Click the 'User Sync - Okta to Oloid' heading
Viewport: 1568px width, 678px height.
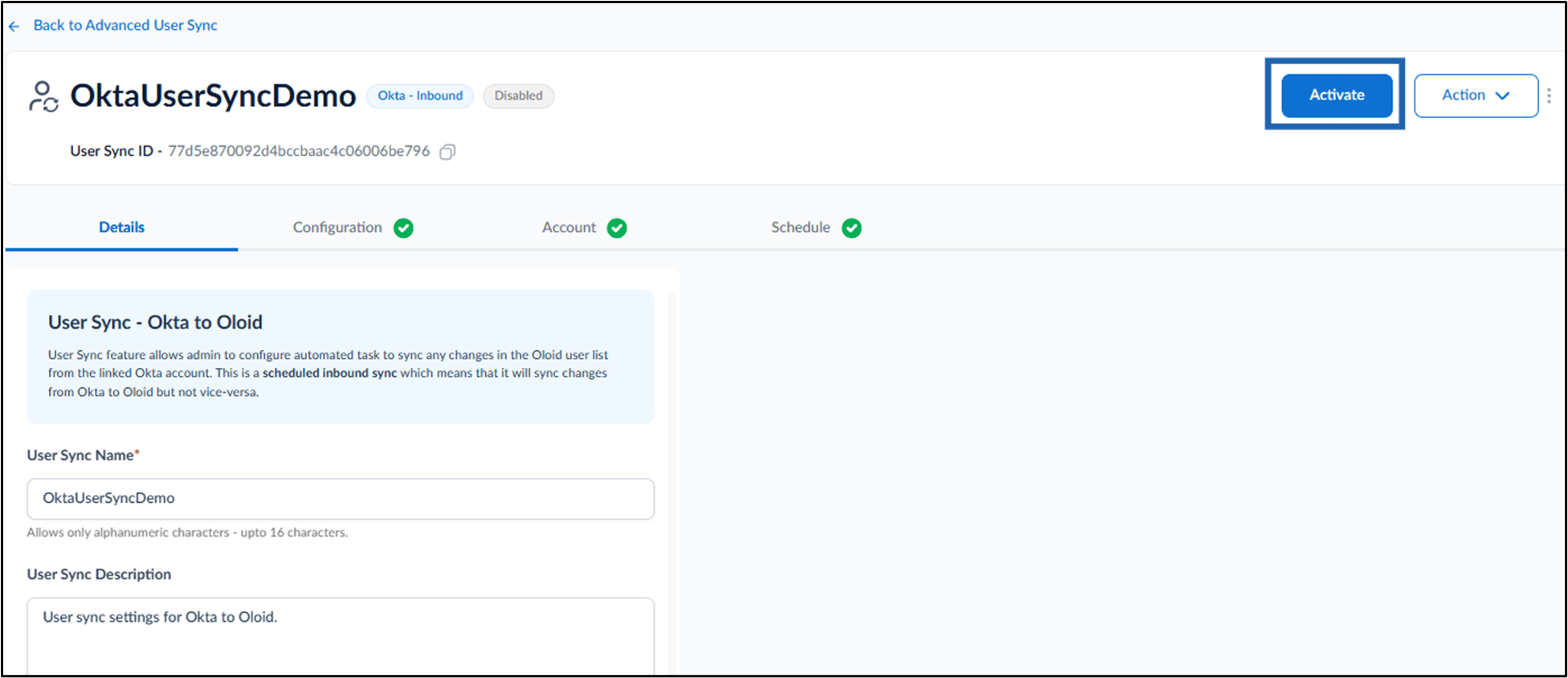point(155,322)
